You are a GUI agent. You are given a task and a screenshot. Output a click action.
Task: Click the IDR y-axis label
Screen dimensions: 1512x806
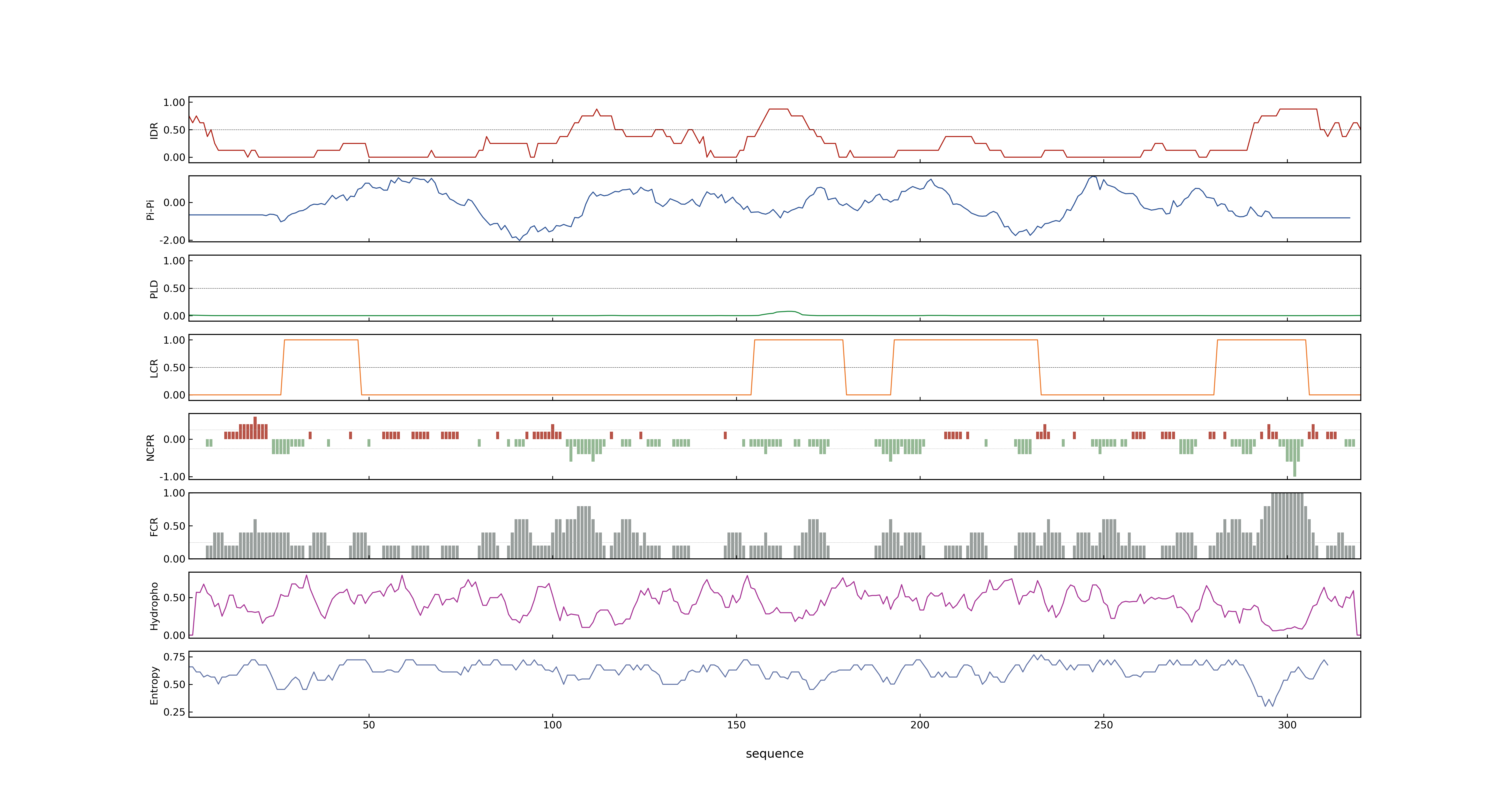coord(154,130)
